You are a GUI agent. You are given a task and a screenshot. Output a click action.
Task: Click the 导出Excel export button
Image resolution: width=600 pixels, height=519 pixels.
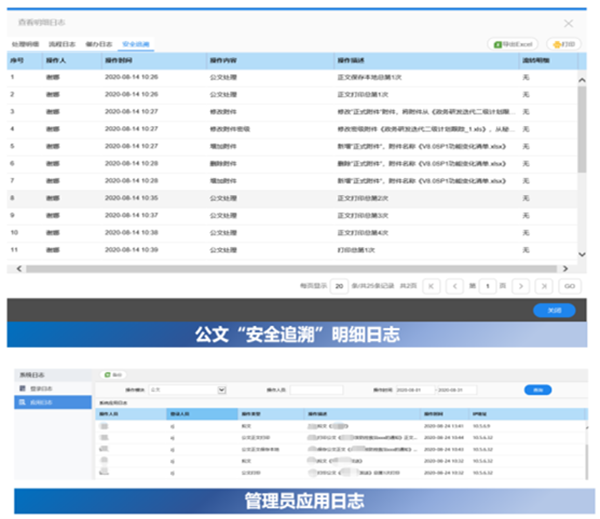pos(513,45)
